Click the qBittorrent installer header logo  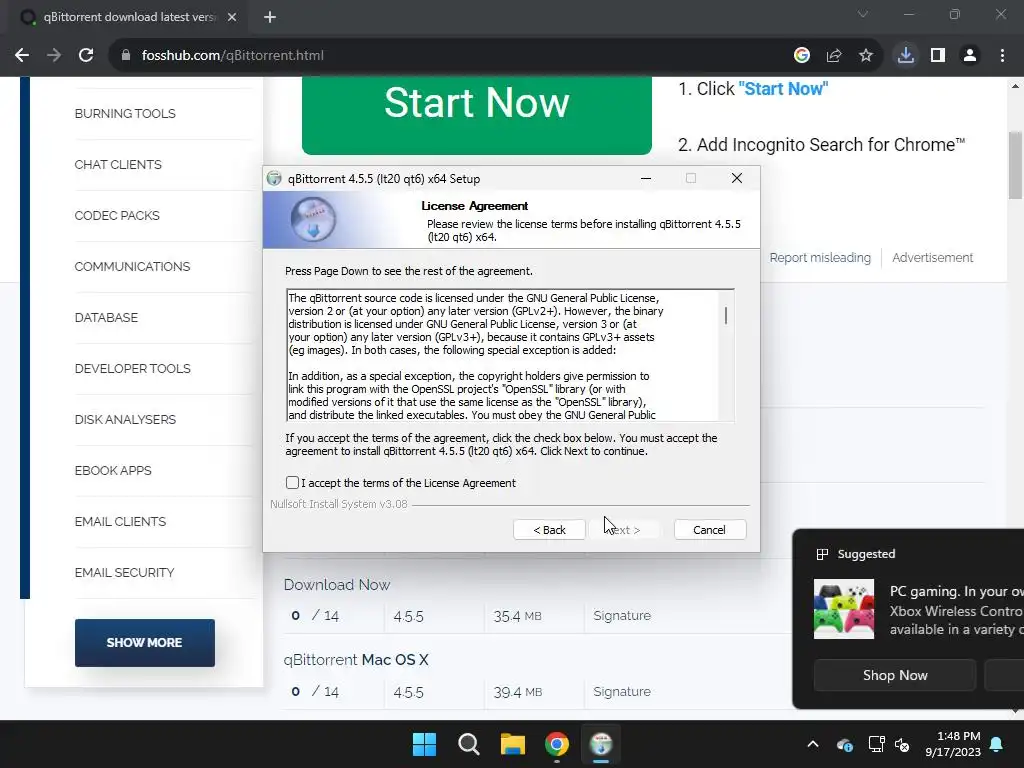tap(313, 219)
